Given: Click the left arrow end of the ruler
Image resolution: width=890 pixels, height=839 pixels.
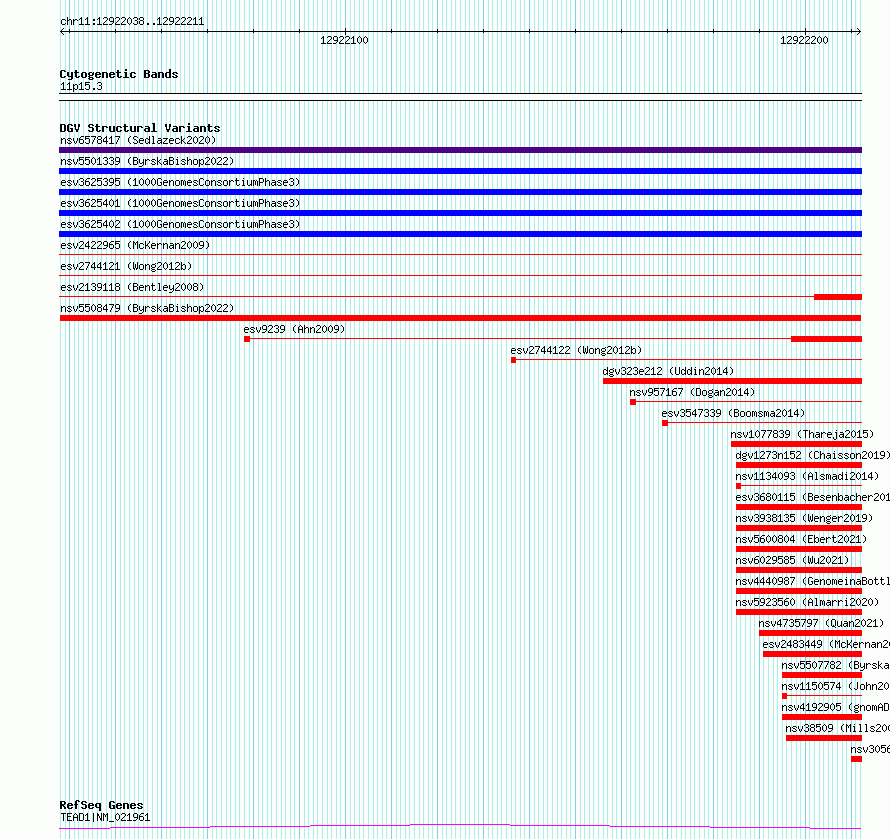Looking at the screenshot, I should click(63, 32).
